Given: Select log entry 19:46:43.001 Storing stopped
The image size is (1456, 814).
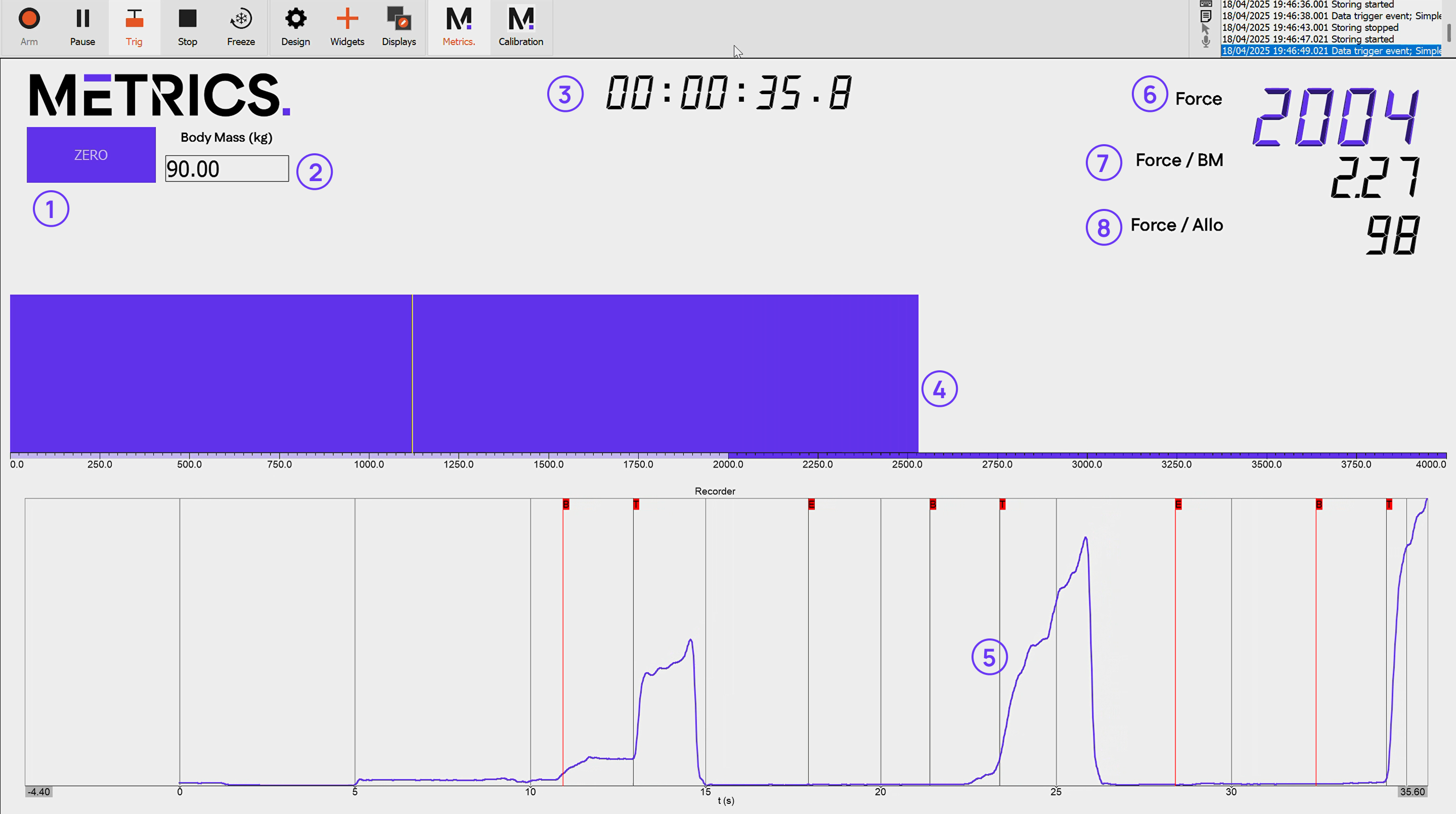Looking at the screenshot, I should click(1331, 27).
